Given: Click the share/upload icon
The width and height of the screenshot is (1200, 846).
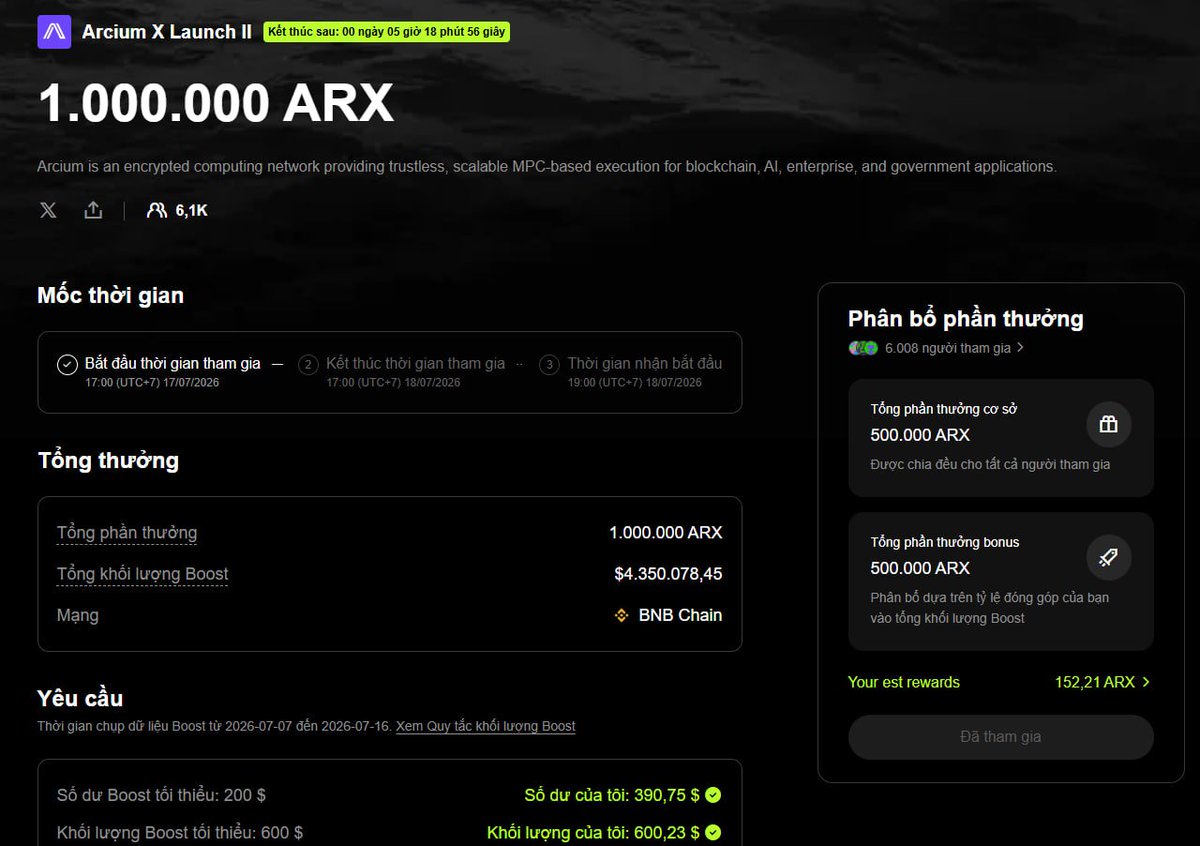Looking at the screenshot, I should (93, 210).
